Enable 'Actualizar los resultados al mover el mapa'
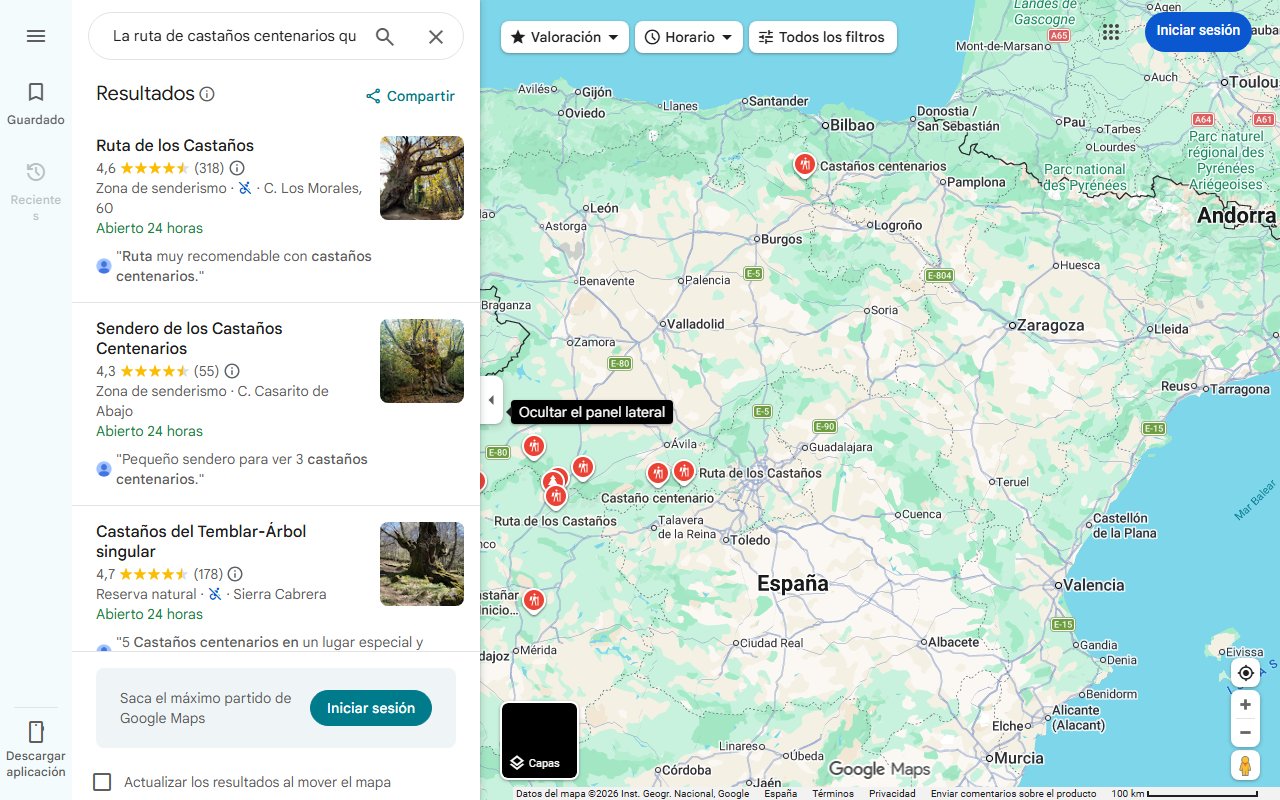 102,782
